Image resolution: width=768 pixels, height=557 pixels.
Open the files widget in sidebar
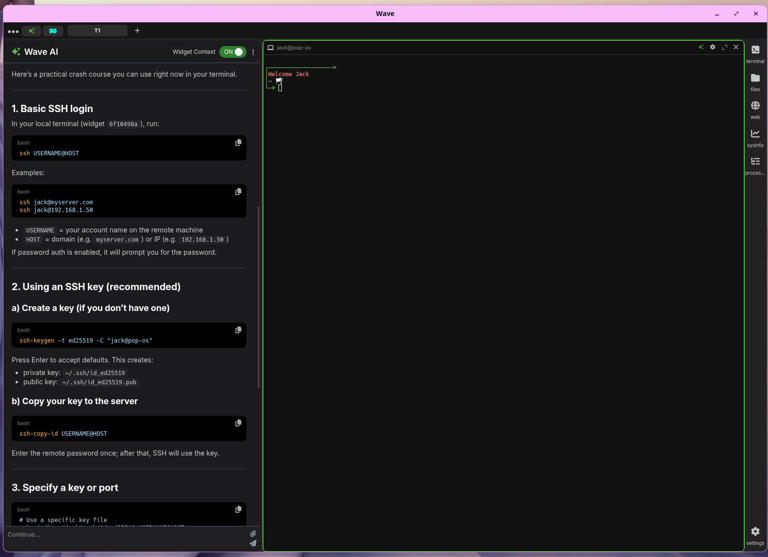pyautogui.click(x=755, y=82)
